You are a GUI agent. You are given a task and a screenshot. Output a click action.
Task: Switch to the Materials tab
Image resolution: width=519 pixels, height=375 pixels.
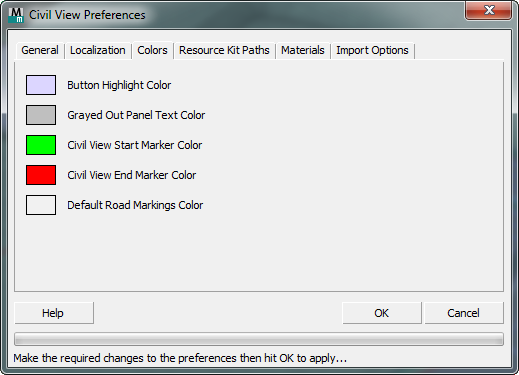click(x=303, y=50)
